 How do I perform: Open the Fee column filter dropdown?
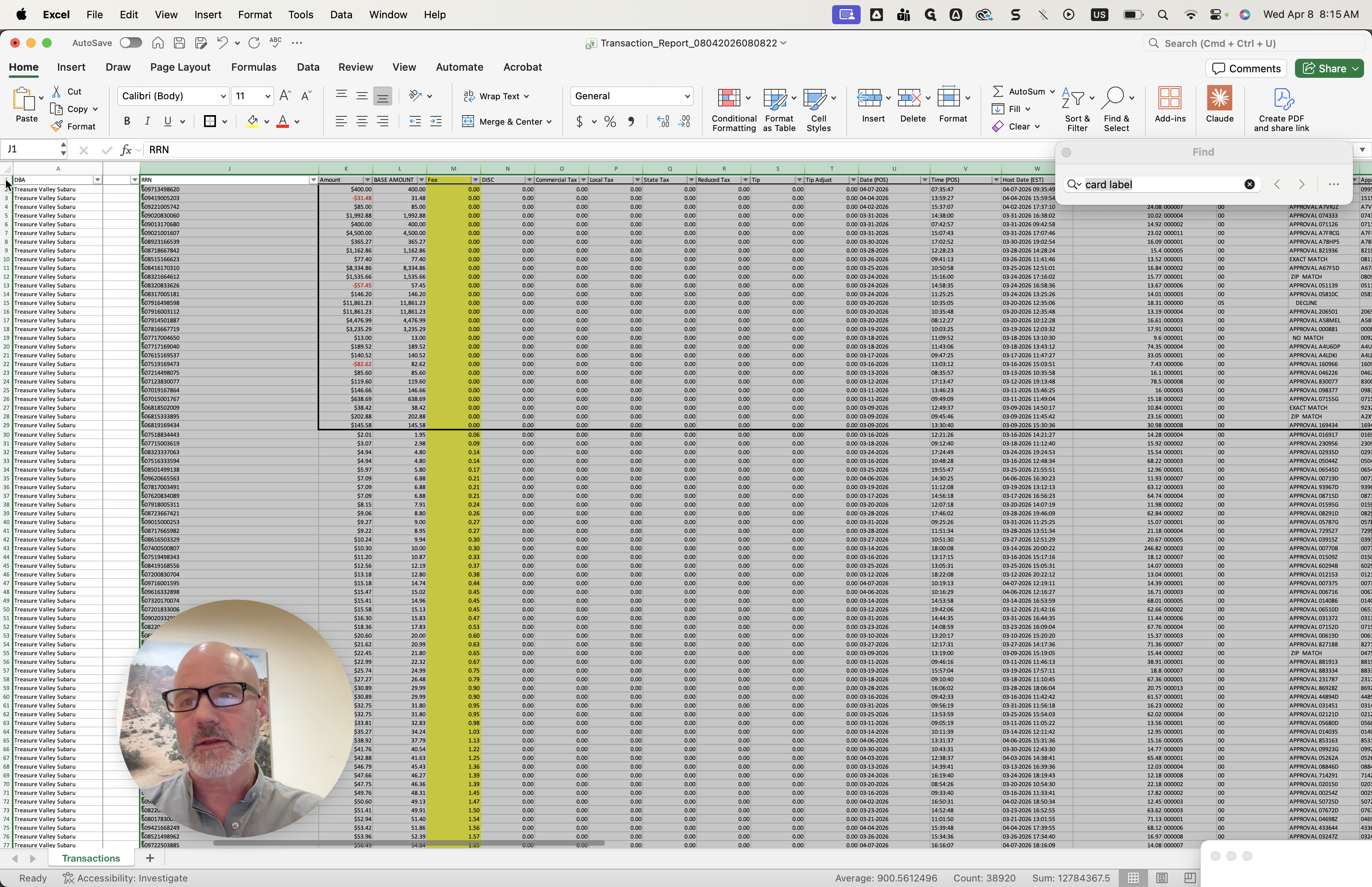pos(475,180)
